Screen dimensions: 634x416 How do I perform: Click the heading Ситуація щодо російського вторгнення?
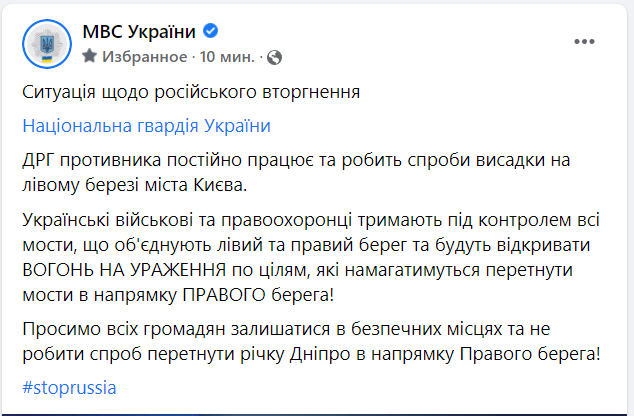pyautogui.click(x=190, y=92)
